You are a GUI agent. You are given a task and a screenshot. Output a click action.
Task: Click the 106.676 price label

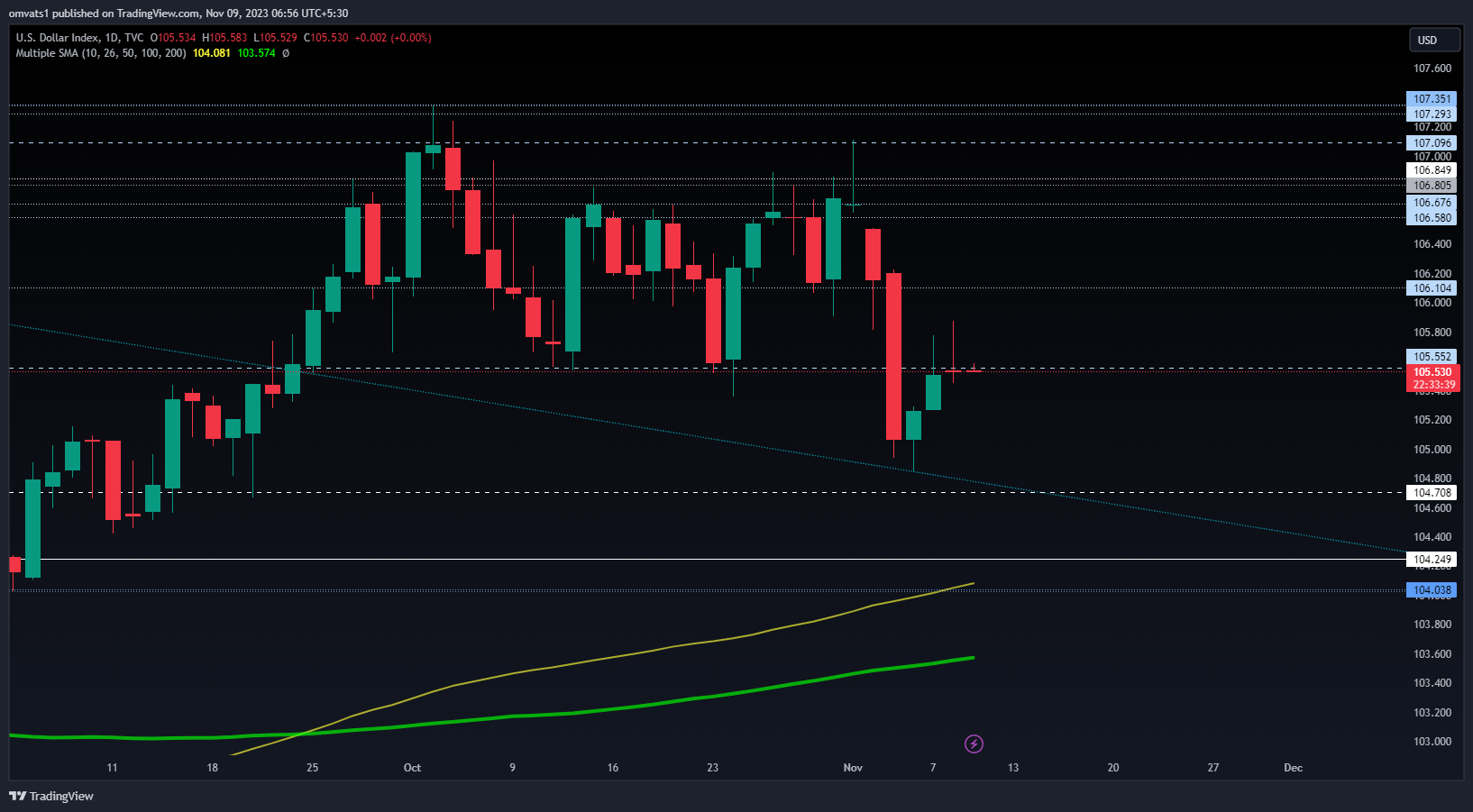[1432, 203]
